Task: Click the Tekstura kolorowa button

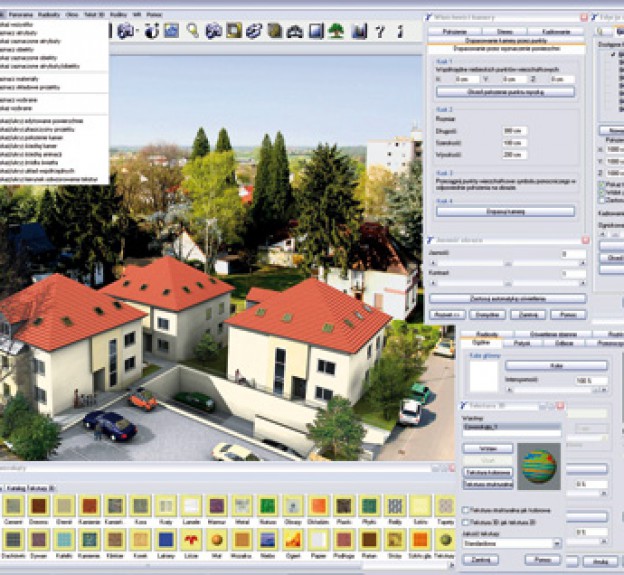Action: (488, 473)
